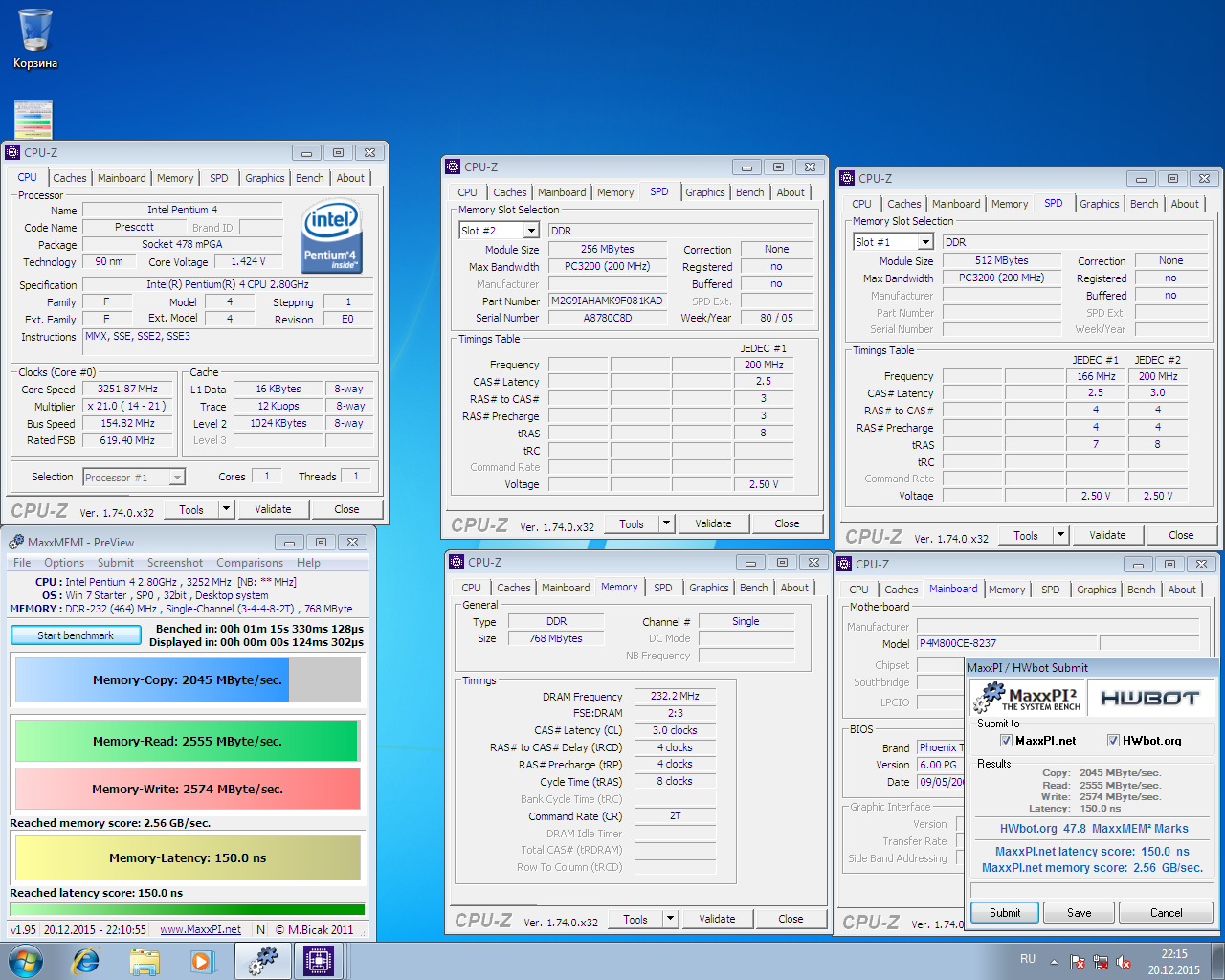Click the CPU-Z title icon of the Memory tab window
This screenshot has height=980, width=1225.
(x=457, y=562)
